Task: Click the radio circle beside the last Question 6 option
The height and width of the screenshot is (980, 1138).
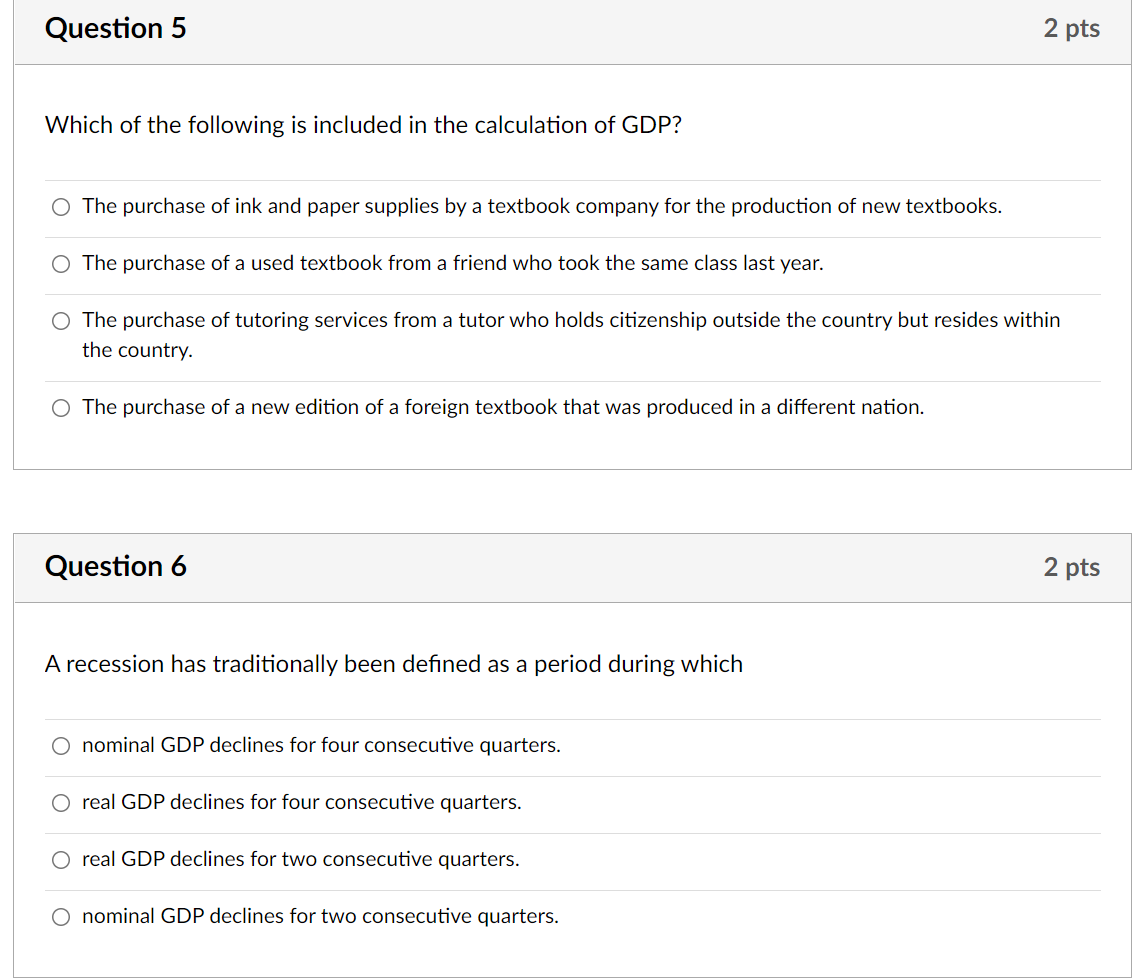Action: click(x=60, y=916)
